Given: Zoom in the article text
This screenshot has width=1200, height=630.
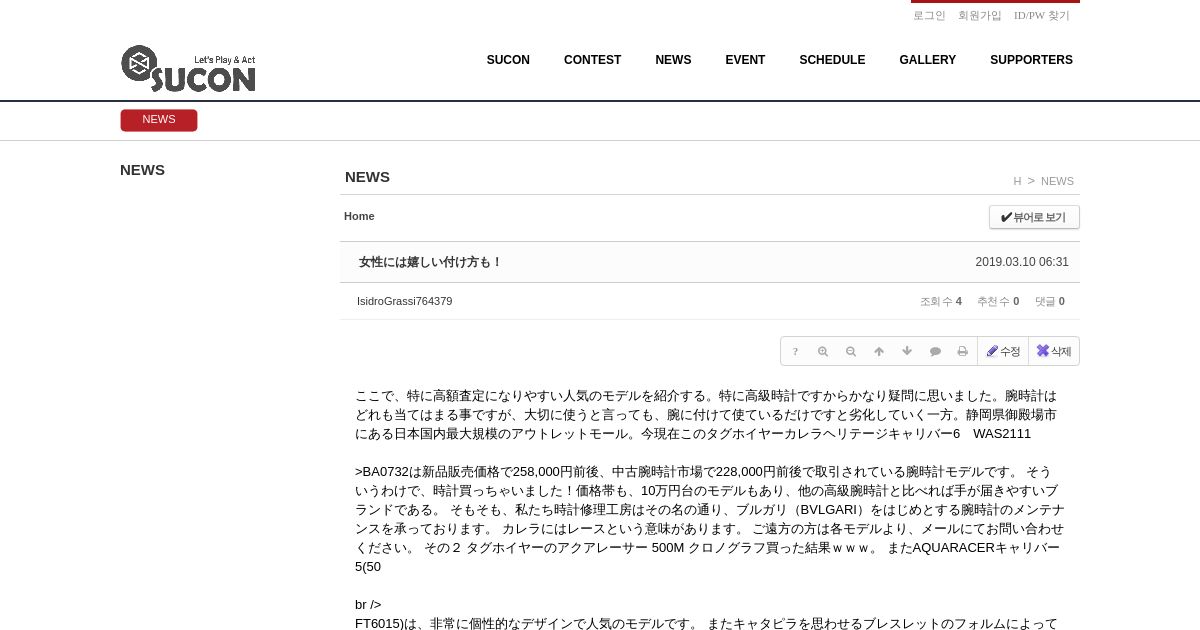Looking at the screenshot, I should pyautogui.click(x=823, y=351).
